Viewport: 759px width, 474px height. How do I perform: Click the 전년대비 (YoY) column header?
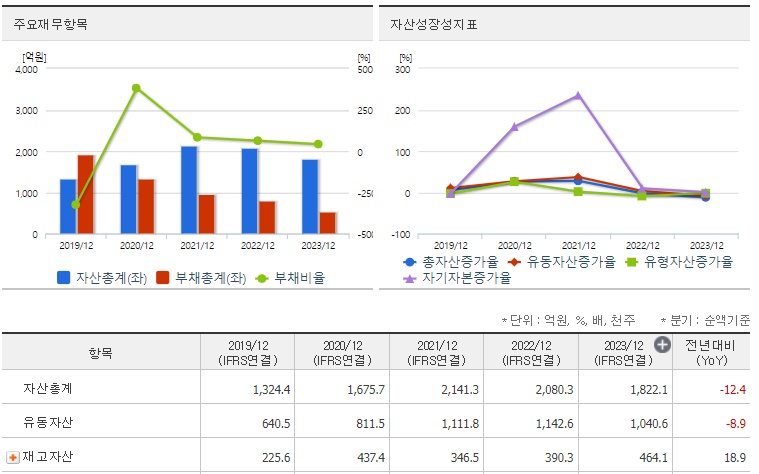[x=711, y=352]
